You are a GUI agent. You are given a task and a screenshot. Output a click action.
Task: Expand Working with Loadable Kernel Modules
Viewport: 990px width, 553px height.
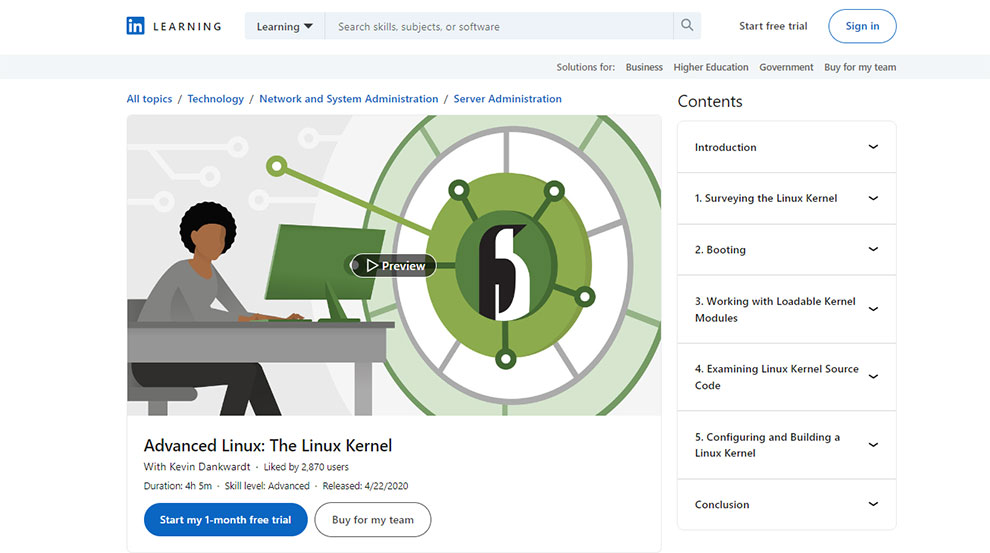pyautogui.click(x=786, y=309)
